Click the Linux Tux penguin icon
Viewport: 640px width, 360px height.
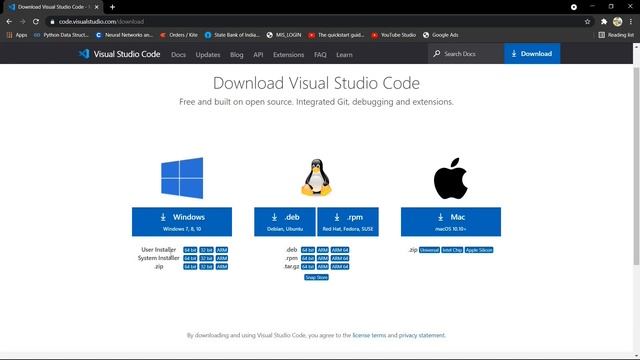(316, 178)
